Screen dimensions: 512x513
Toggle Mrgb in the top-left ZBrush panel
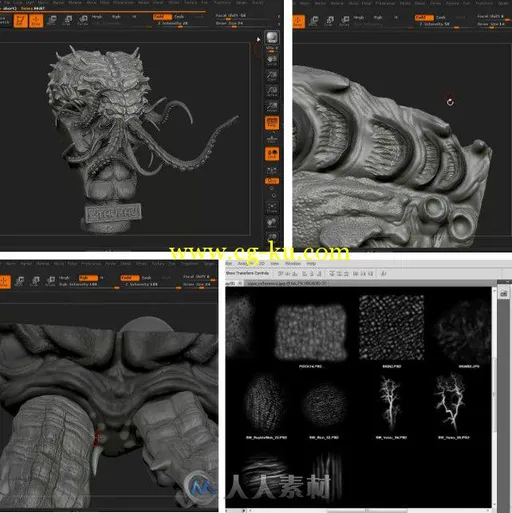97,16
